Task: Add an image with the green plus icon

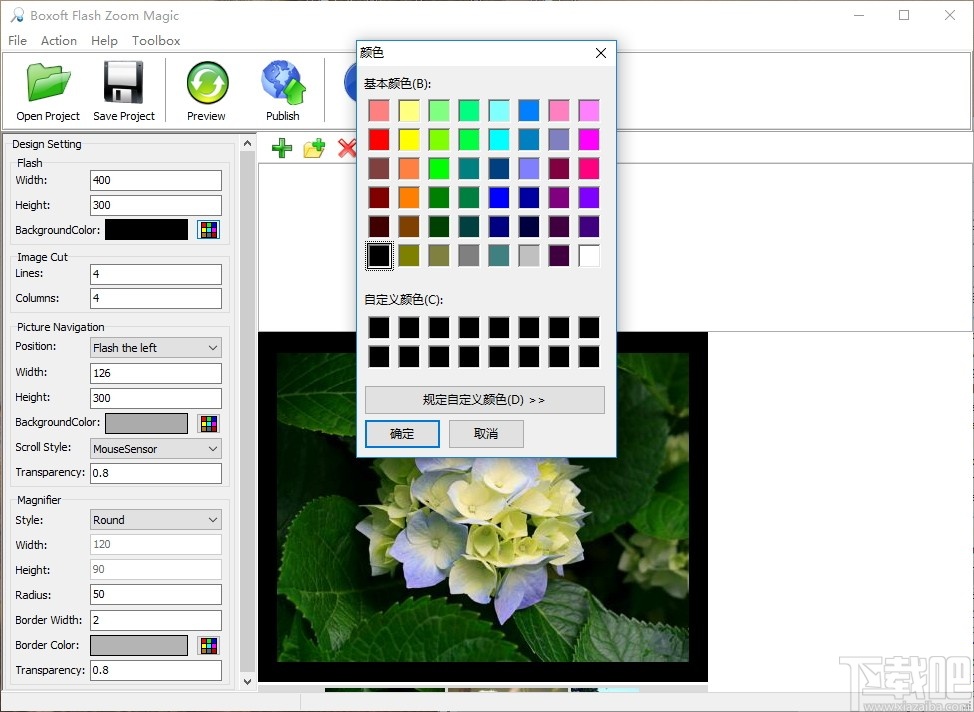Action: tap(281, 148)
